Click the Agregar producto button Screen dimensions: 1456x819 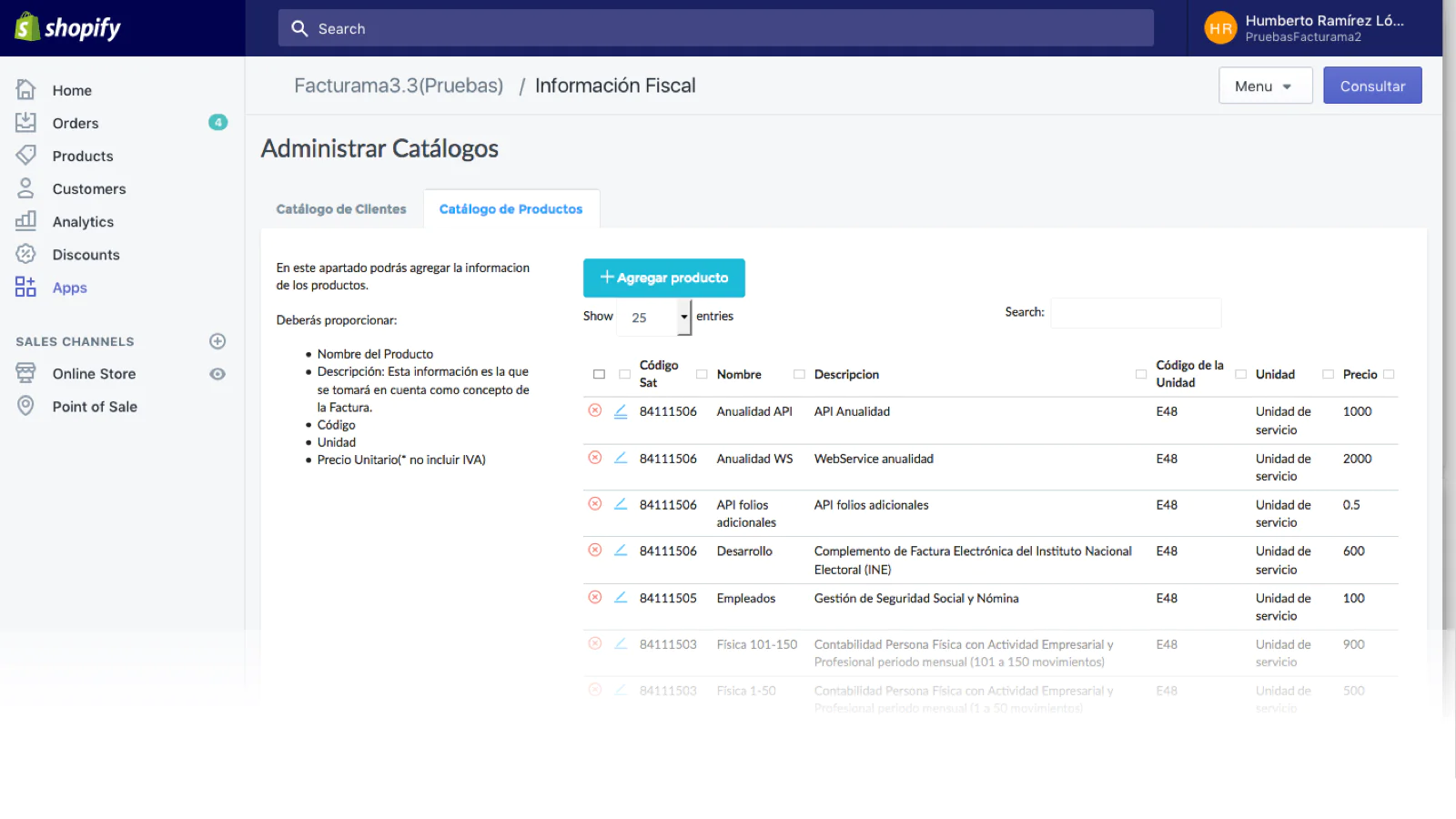click(x=663, y=278)
